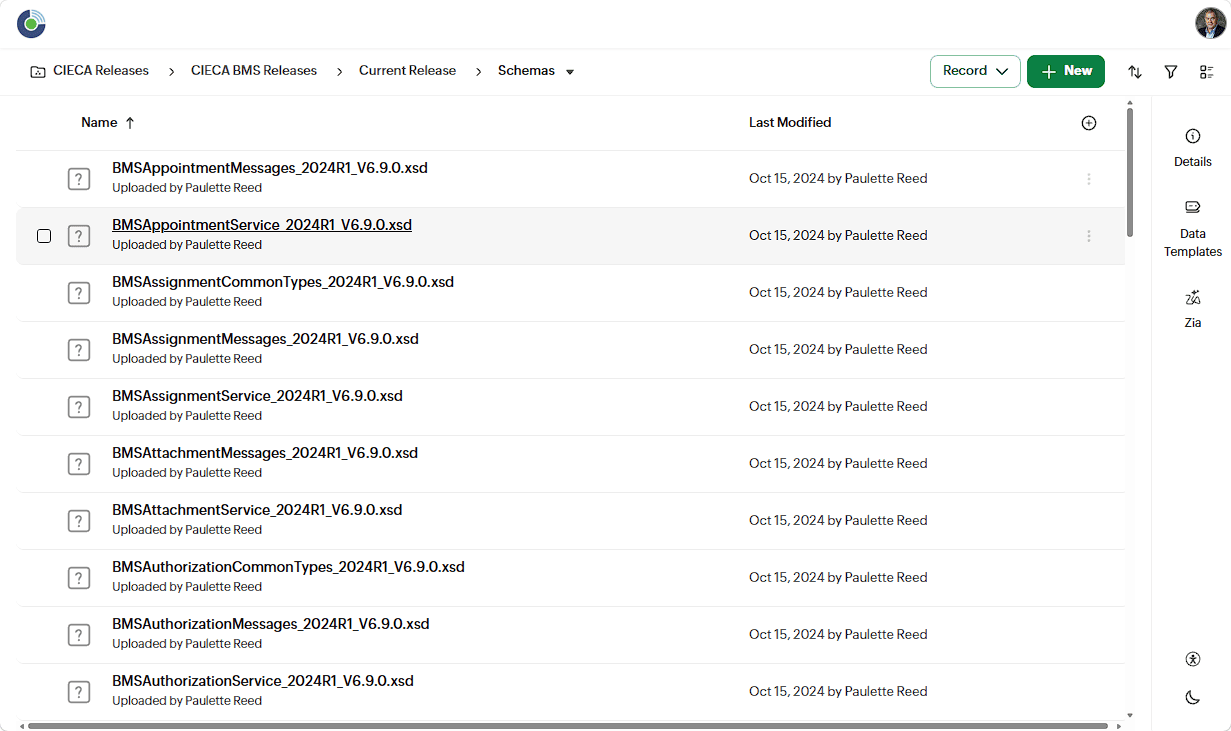Expand the Record dropdown
1231x731 pixels.
[x=975, y=71]
